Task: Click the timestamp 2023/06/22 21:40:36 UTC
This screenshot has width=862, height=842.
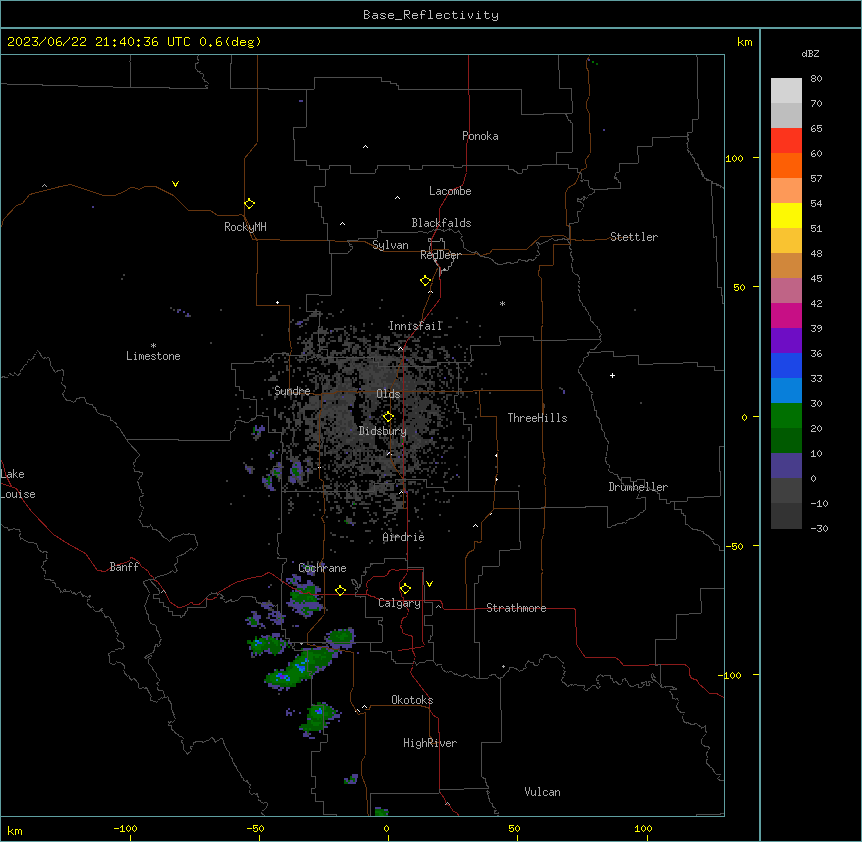Action: (x=99, y=42)
